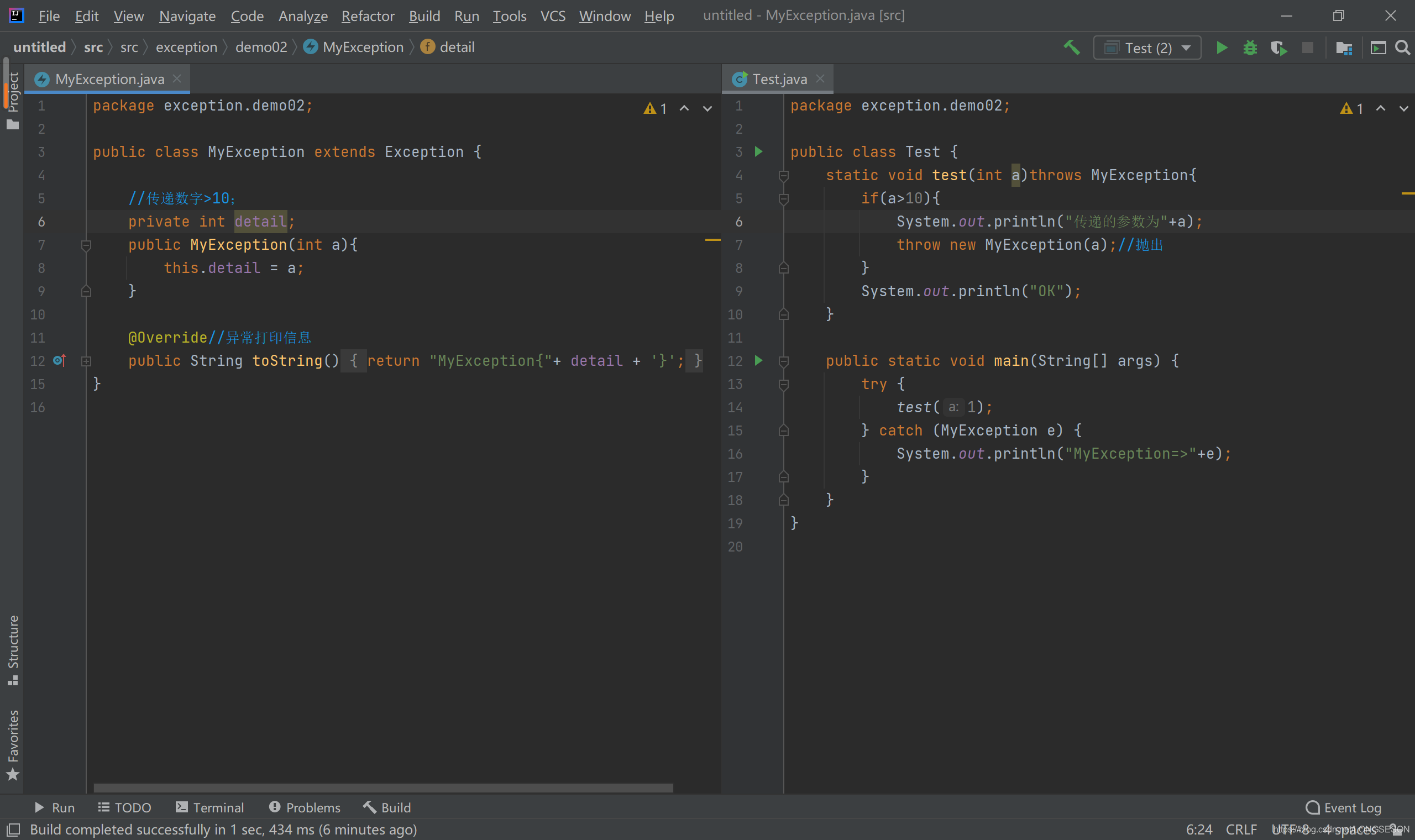The height and width of the screenshot is (840, 1415).
Task: Go to previous highlighted error in MyException.java
Action: click(684, 108)
